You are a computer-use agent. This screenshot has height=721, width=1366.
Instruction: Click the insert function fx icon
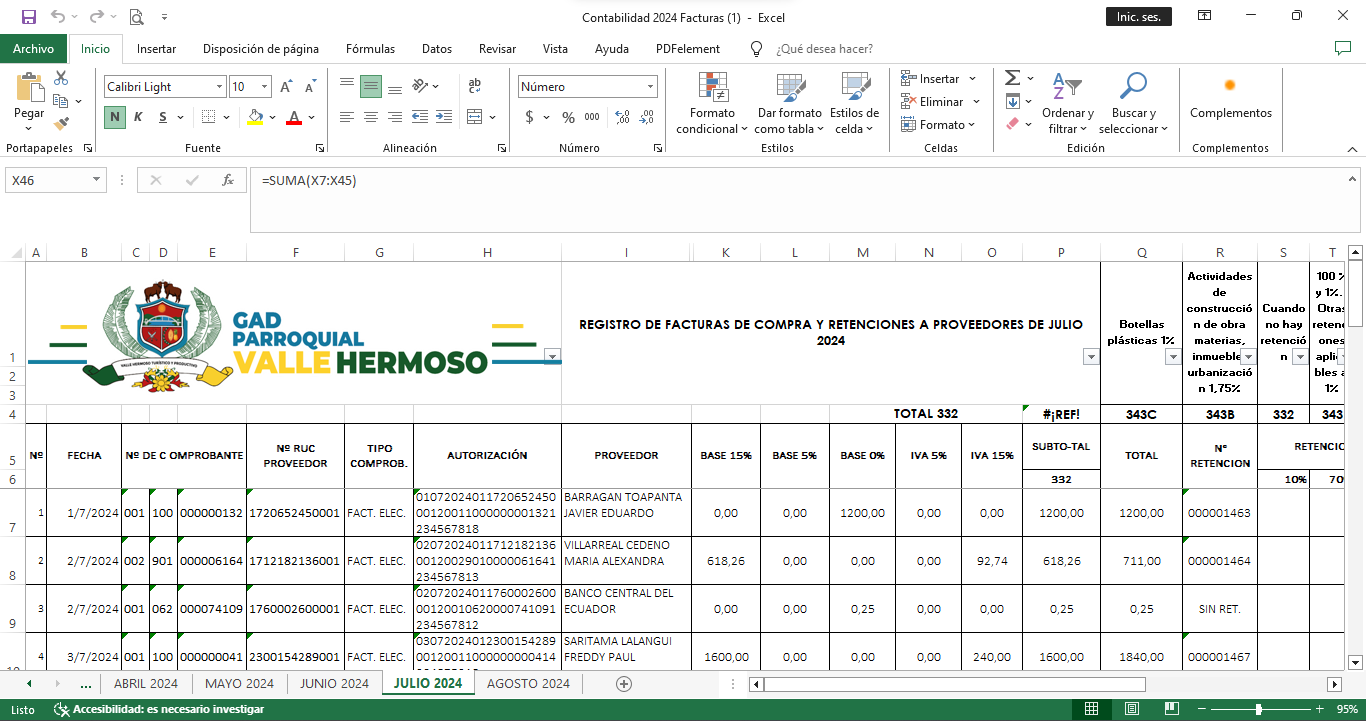[228, 181]
